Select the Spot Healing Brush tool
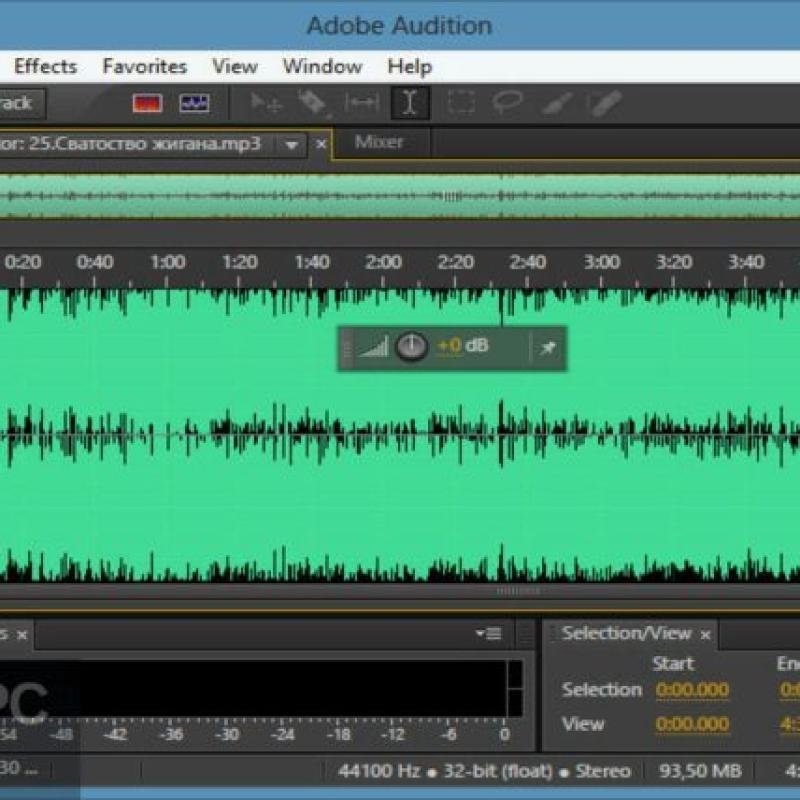Viewport: 800px width, 800px height. [x=605, y=103]
